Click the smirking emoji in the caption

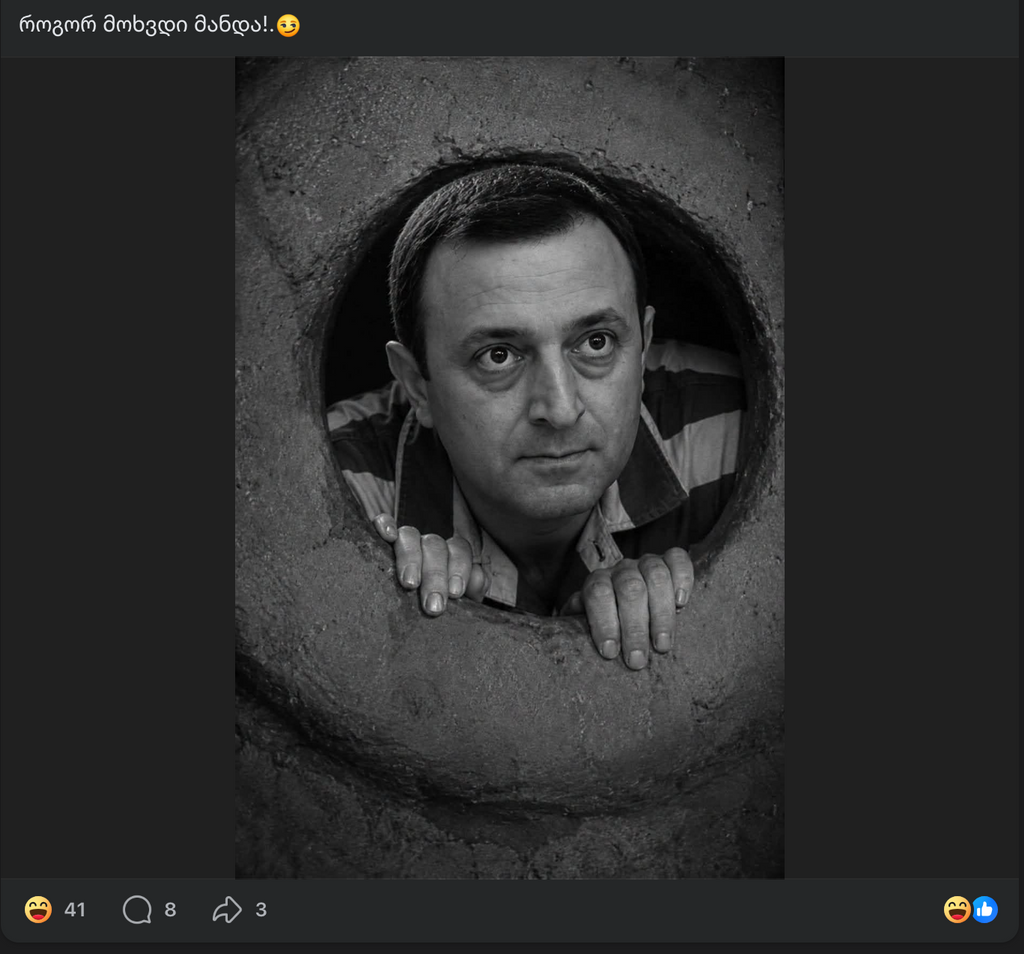click(288, 25)
